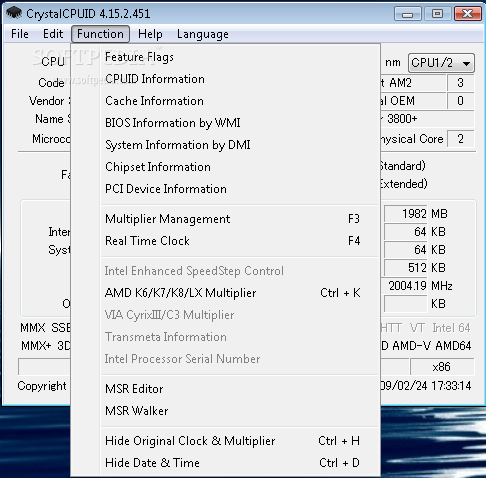486x478 pixels.
Task: Click the Copyright text
Action: pos(42,386)
